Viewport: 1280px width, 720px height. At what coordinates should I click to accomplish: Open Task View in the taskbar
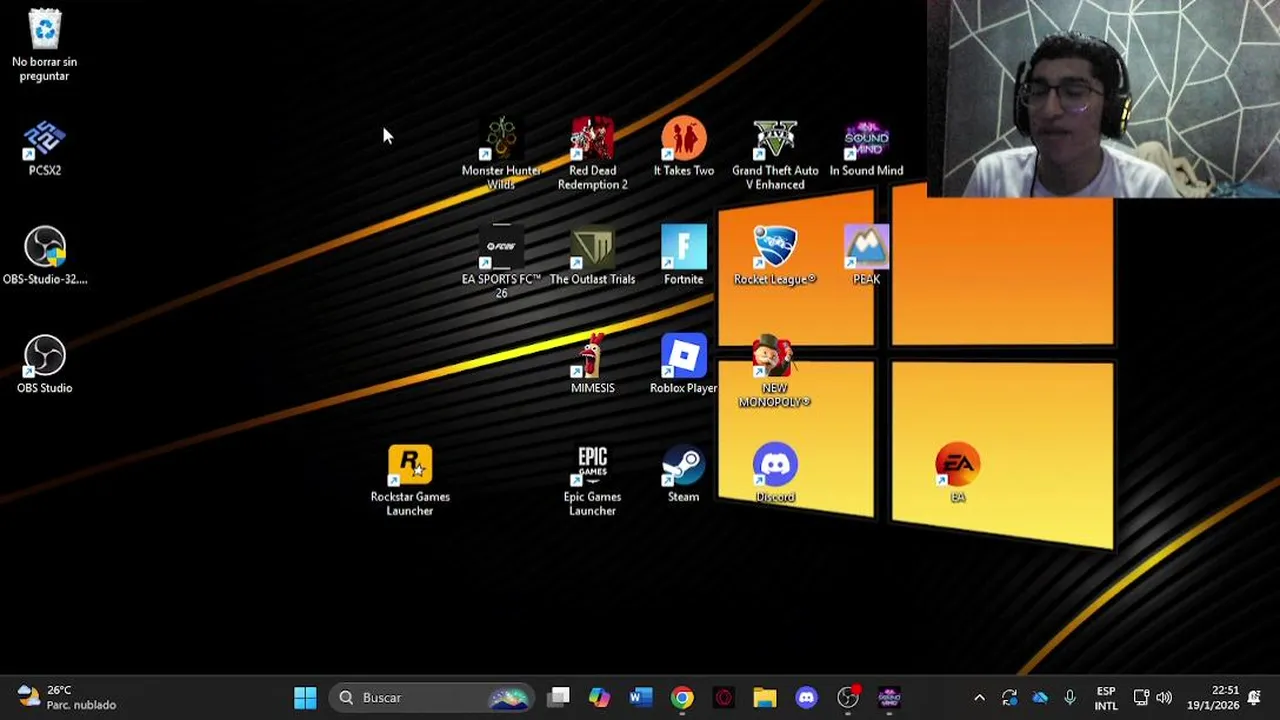pos(559,697)
